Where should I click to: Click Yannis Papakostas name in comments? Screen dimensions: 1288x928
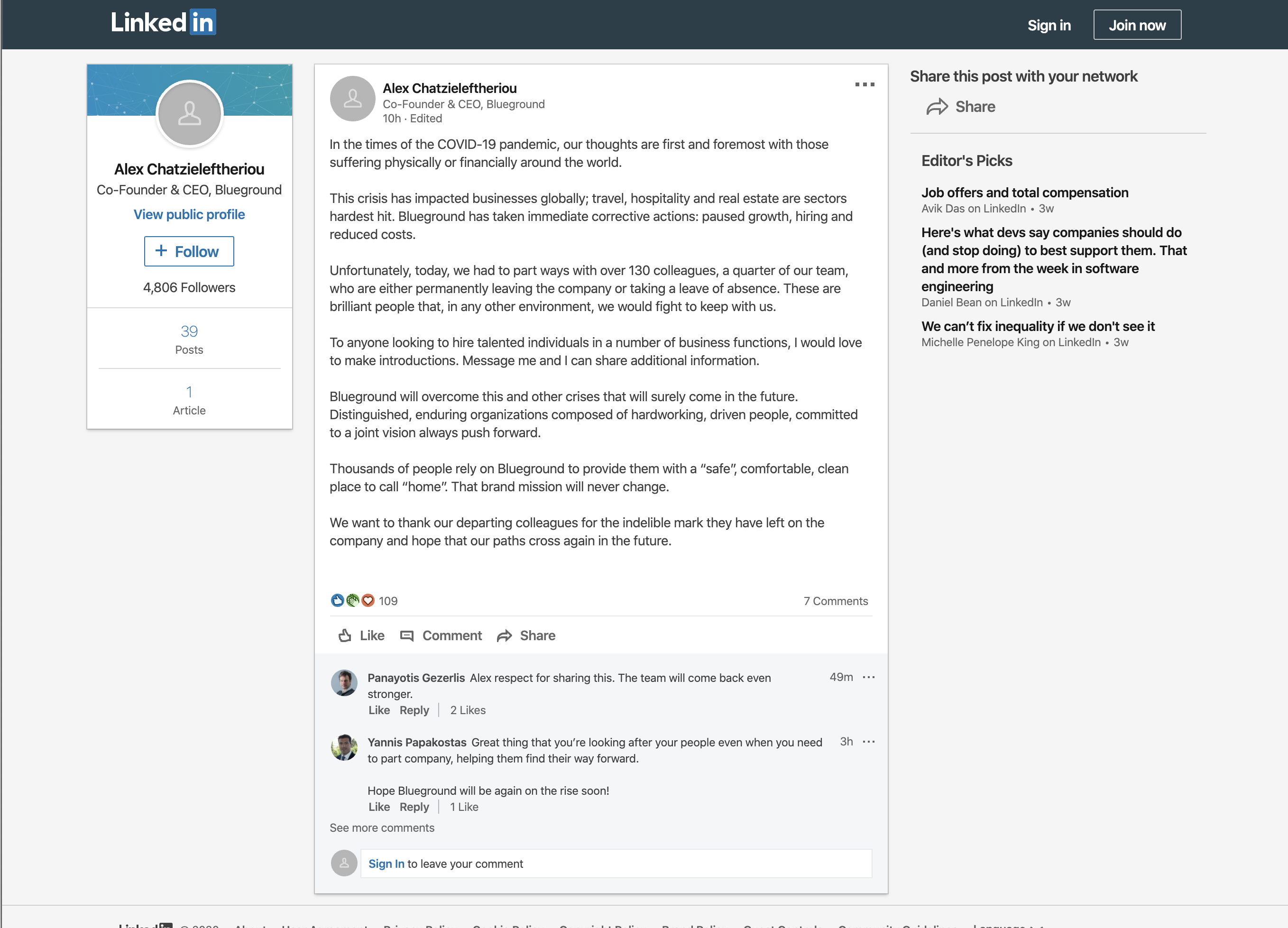coord(417,742)
